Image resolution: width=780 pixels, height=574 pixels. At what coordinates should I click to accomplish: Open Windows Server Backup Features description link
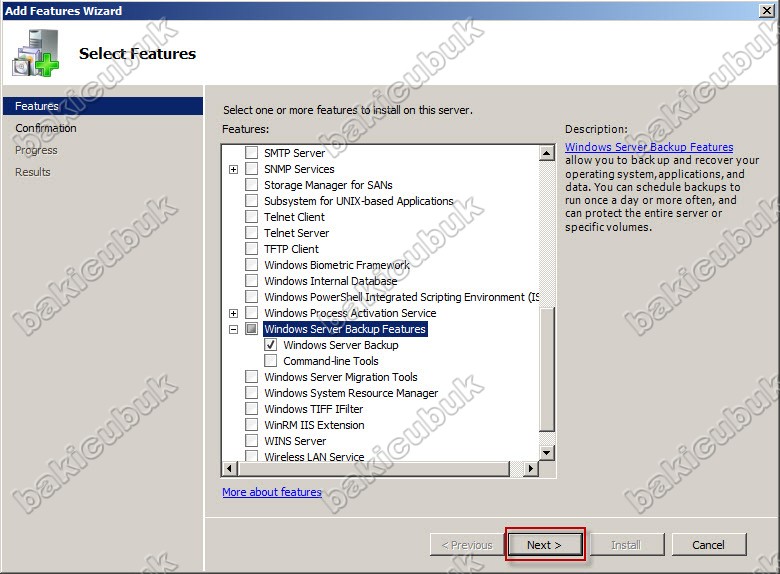649,147
